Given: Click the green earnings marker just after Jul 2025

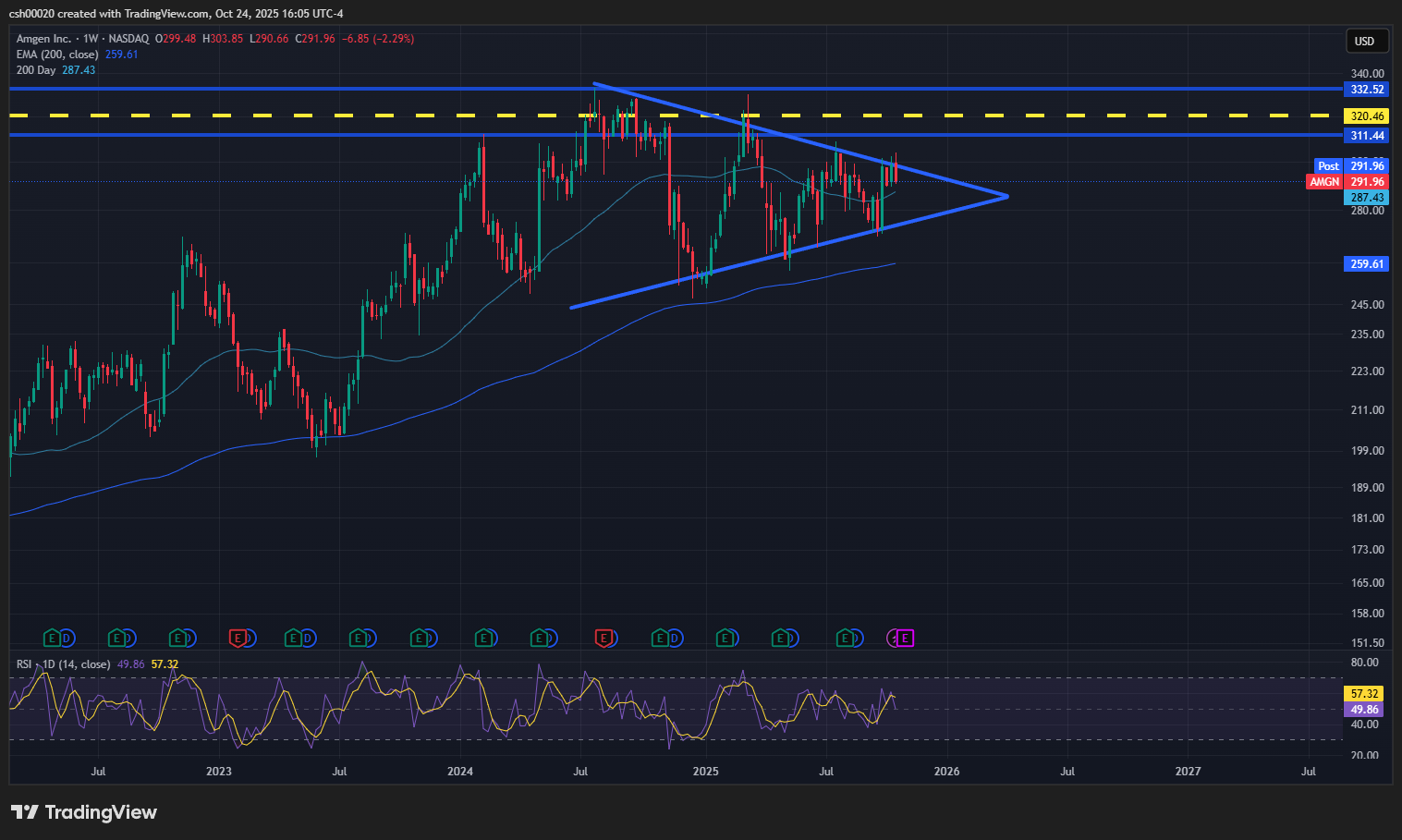Looking at the screenshot, I should coord(845,638).
